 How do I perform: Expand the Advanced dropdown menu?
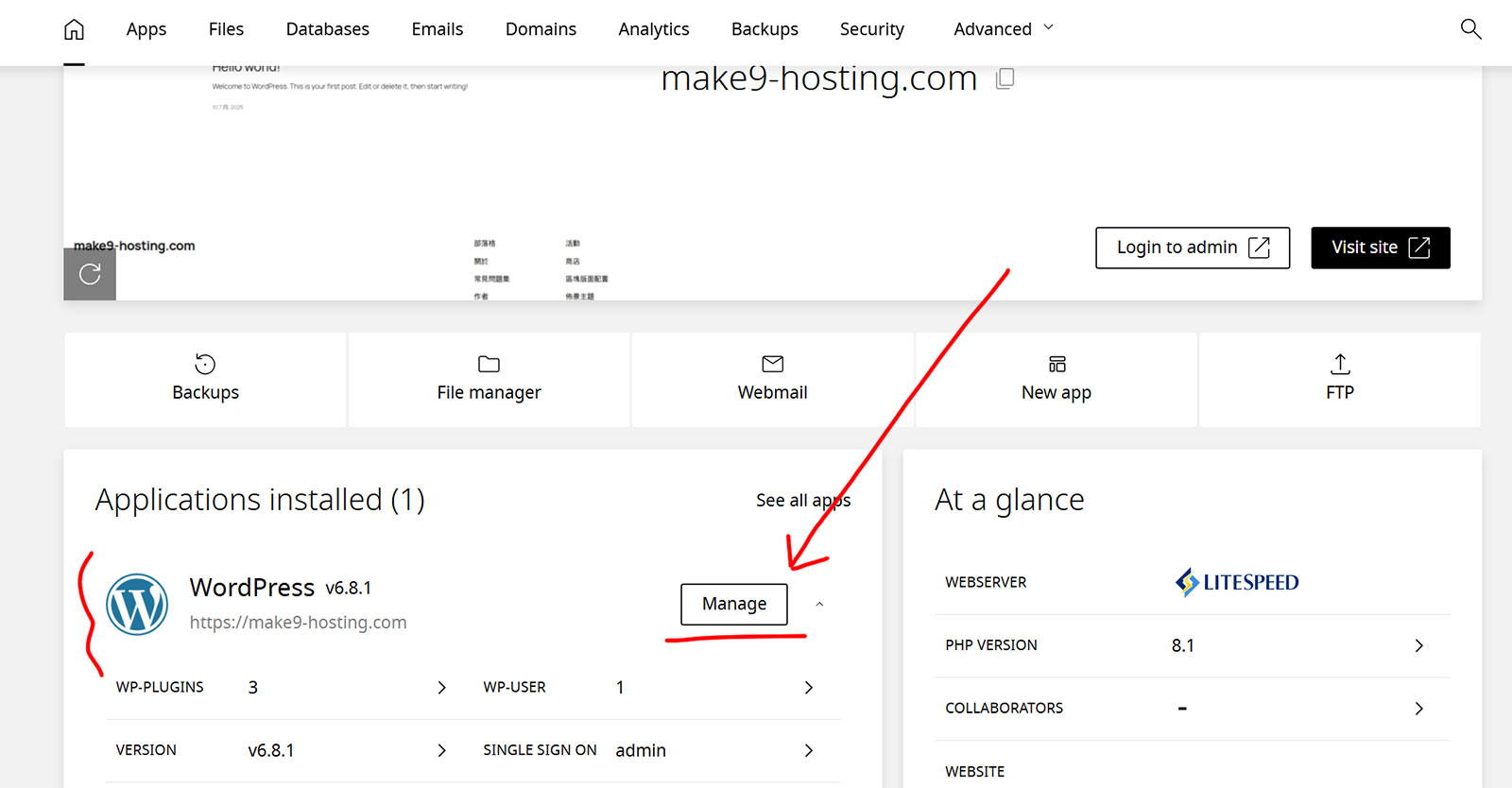[1004, 29]
